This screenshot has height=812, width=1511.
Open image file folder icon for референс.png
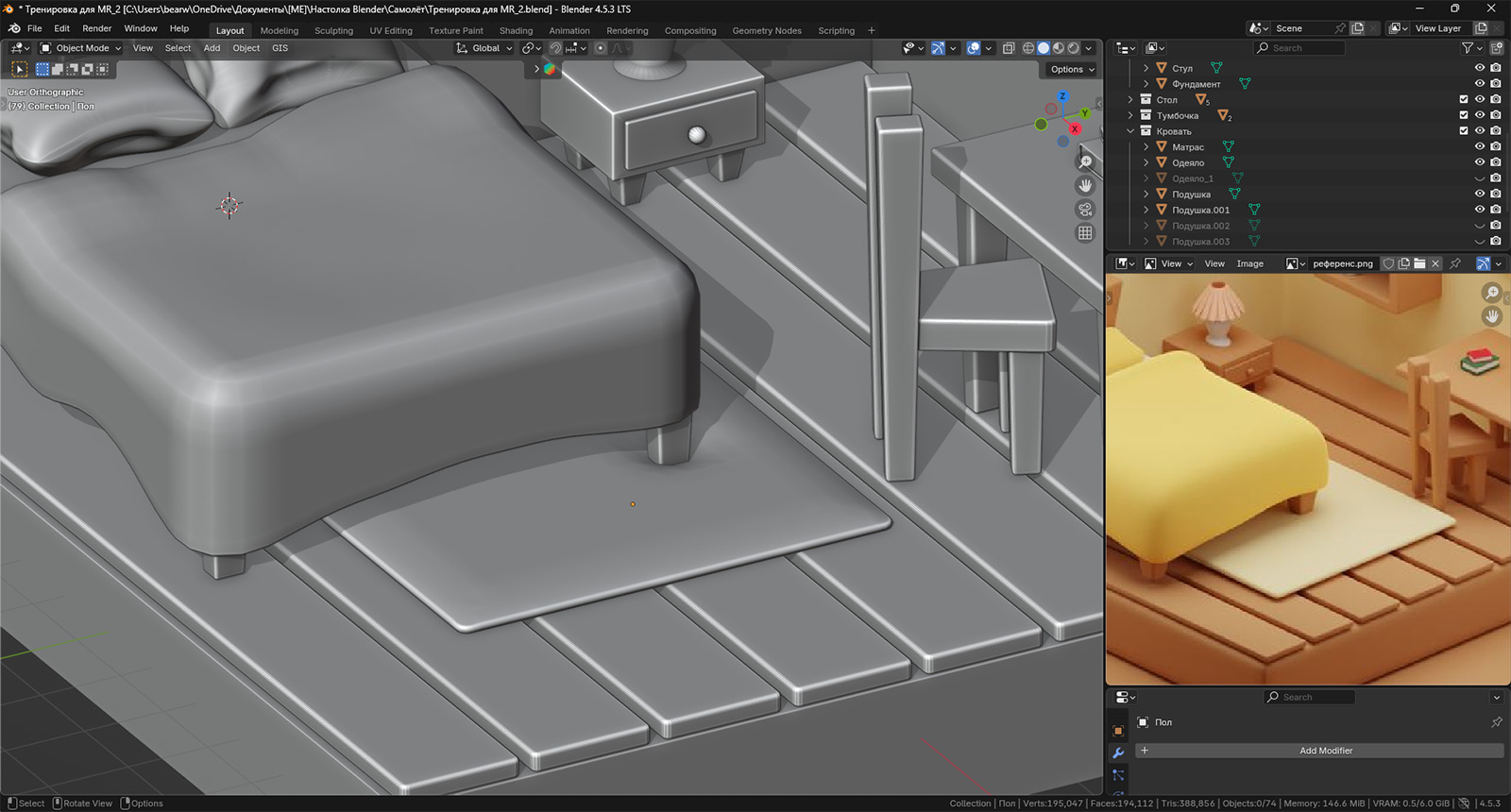tap(1419, 263)
